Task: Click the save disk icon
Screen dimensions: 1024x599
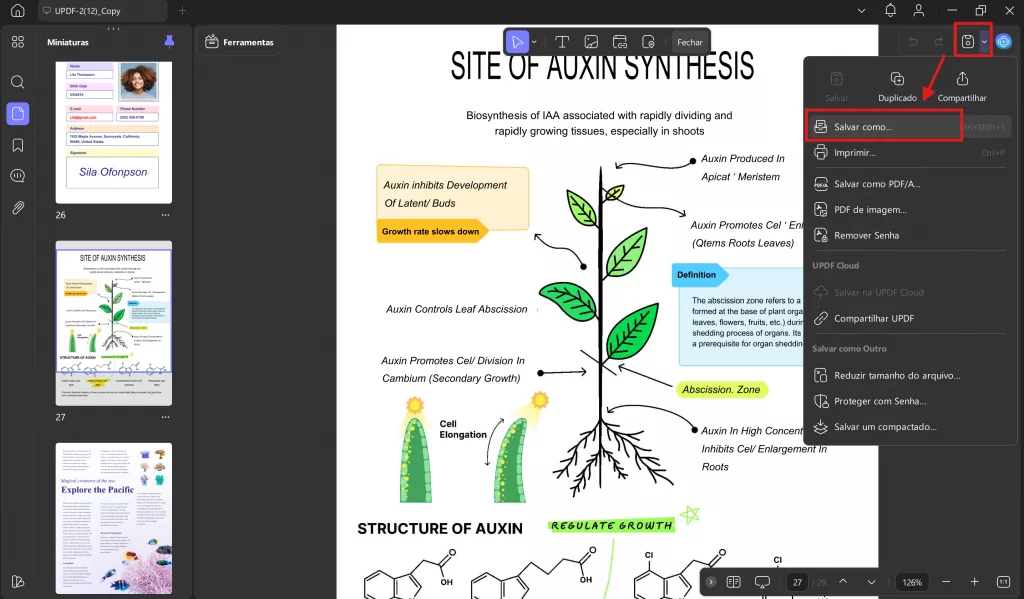Action: click(967, 42)
